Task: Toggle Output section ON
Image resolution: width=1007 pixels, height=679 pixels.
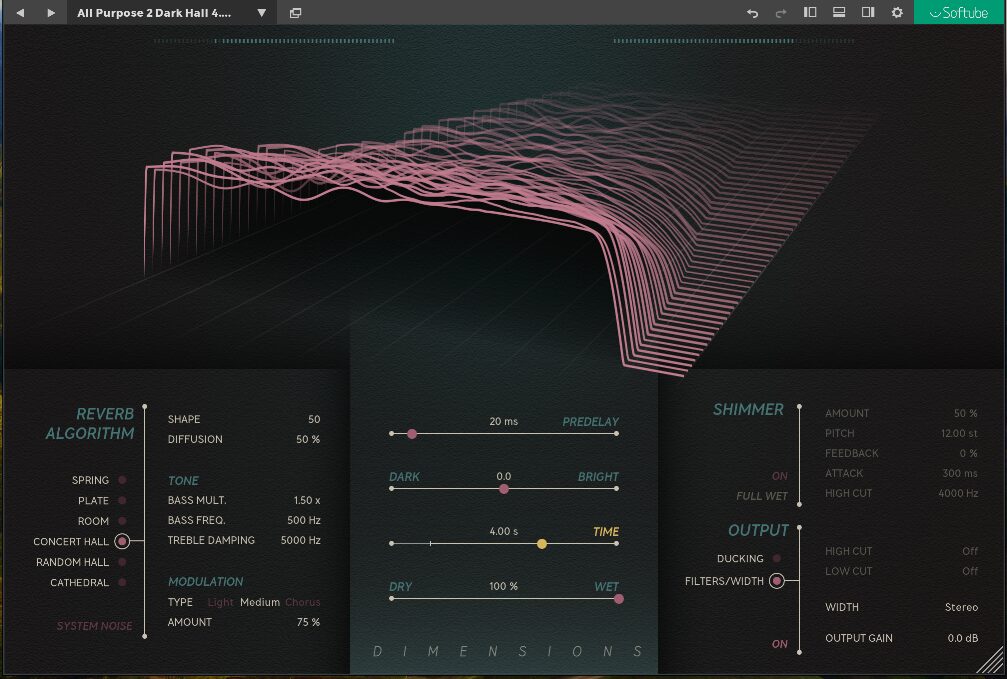Action: pos(780,644)
